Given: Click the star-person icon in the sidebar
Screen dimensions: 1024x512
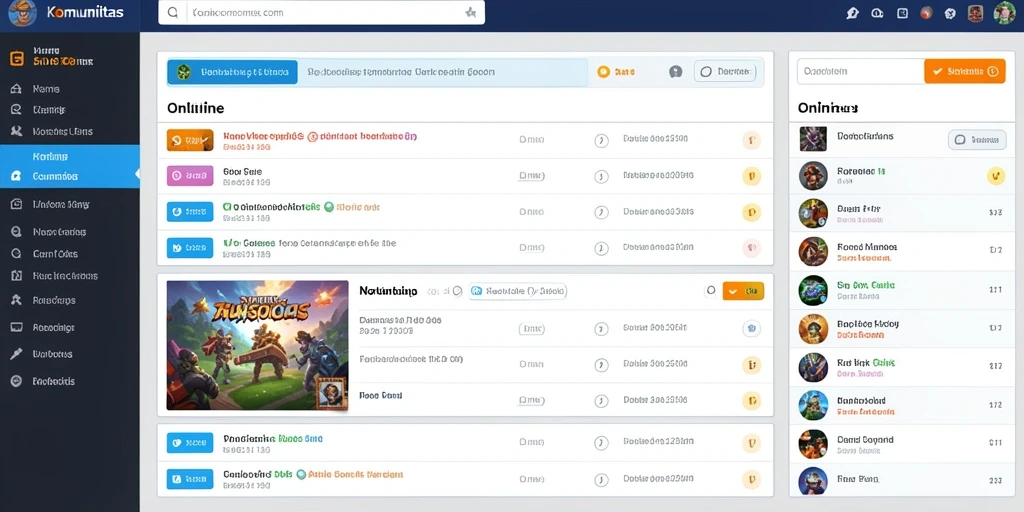Looking at the screenshot, I should (17, 300).
